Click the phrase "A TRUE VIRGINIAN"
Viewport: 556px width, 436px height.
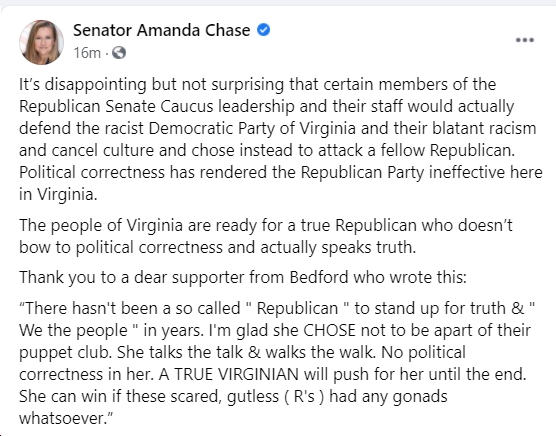(x=229, y=374)
